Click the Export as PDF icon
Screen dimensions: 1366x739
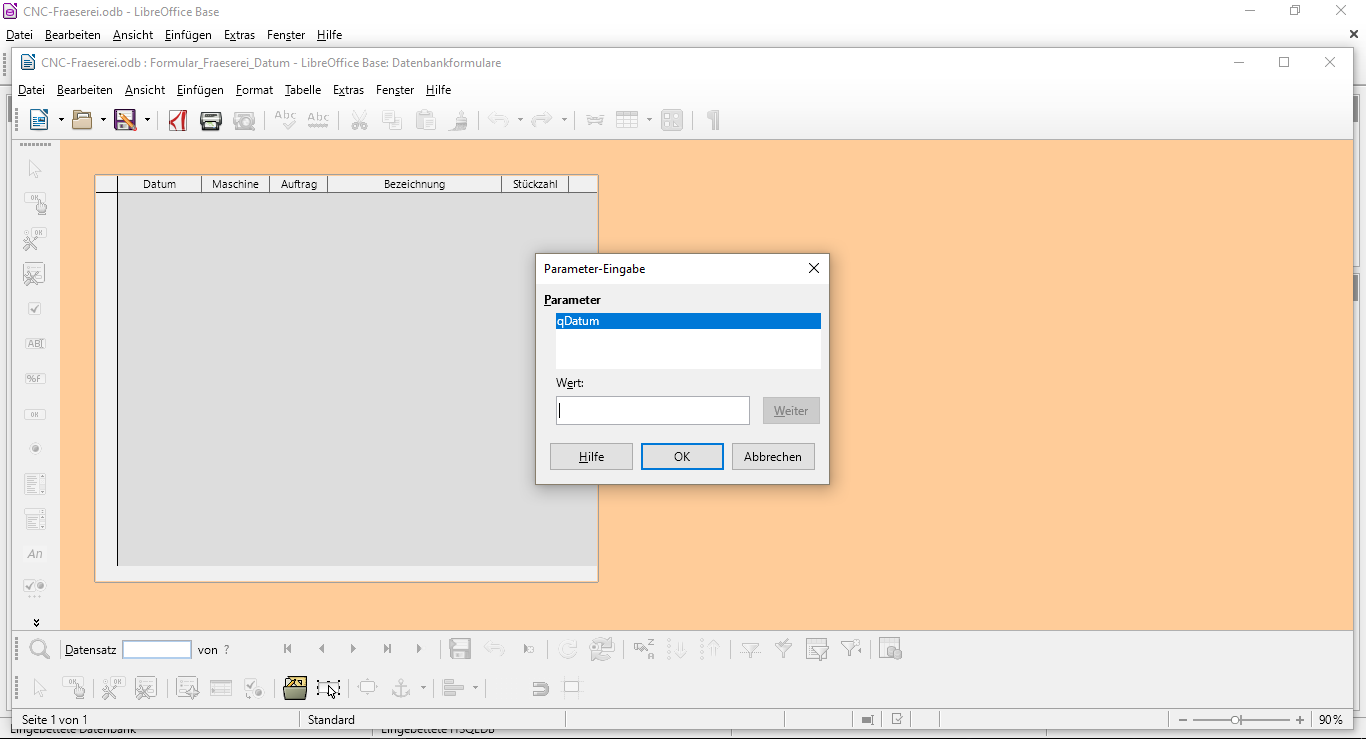point(178,120)
